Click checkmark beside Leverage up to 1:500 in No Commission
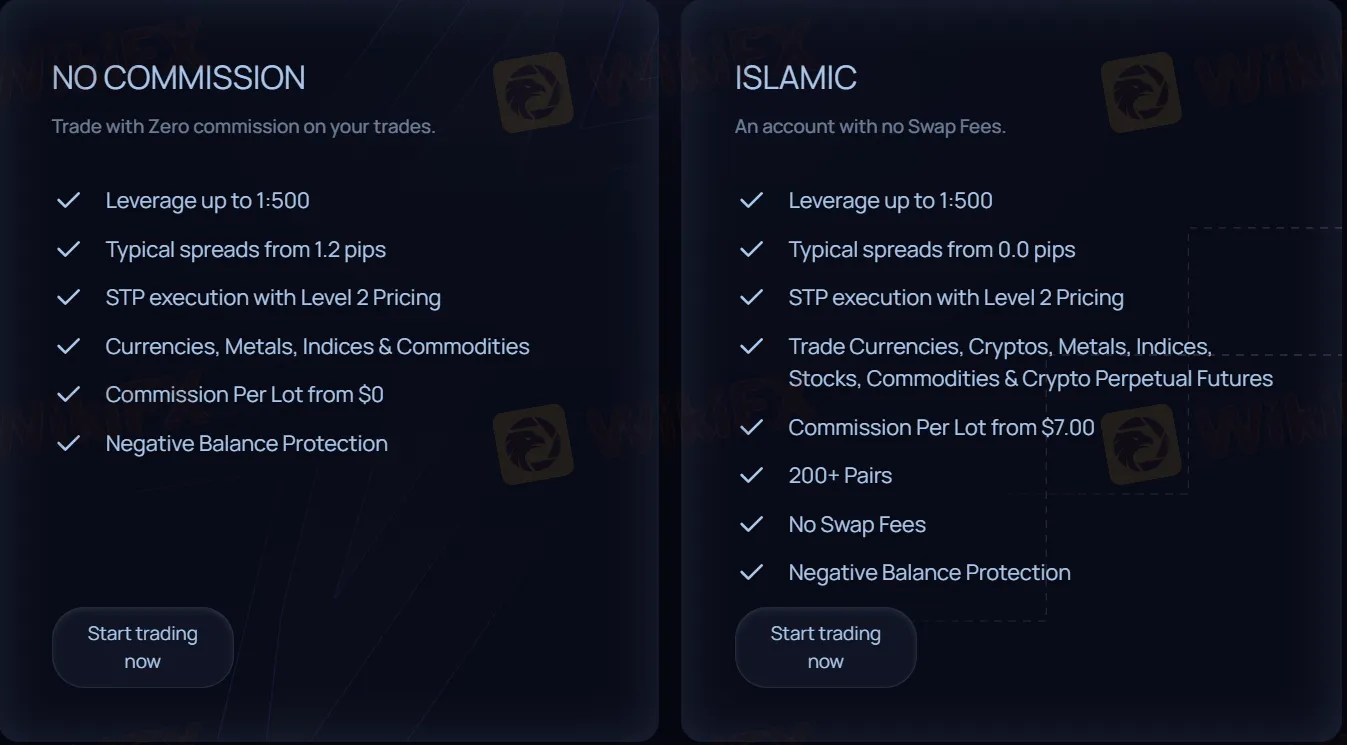This screenshot has width=1347, height=745. 68,200
